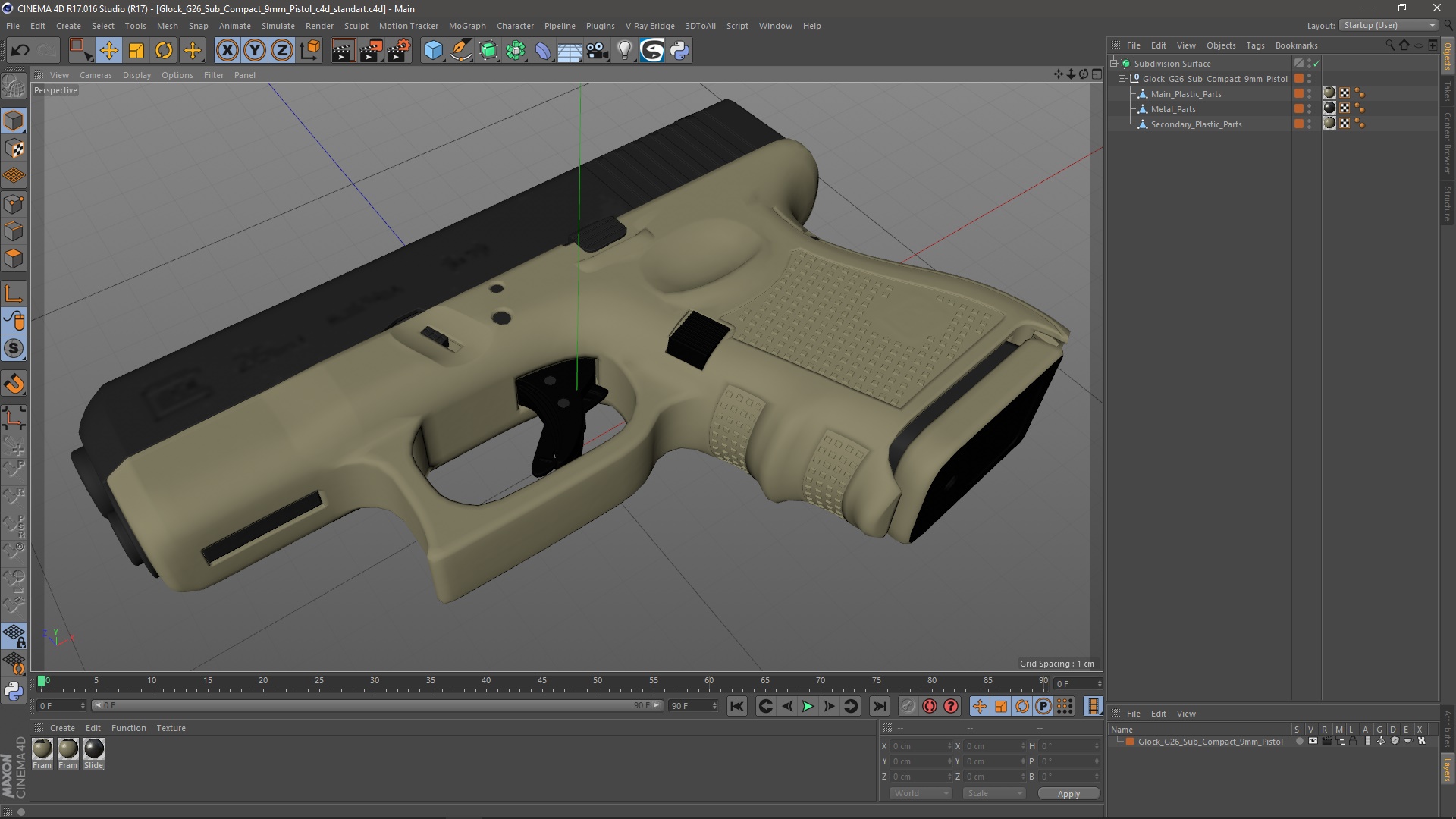Select the Scale tool
Viewport: 1456px width, 819px height.
pyautogui.click(x=136, y=51)
